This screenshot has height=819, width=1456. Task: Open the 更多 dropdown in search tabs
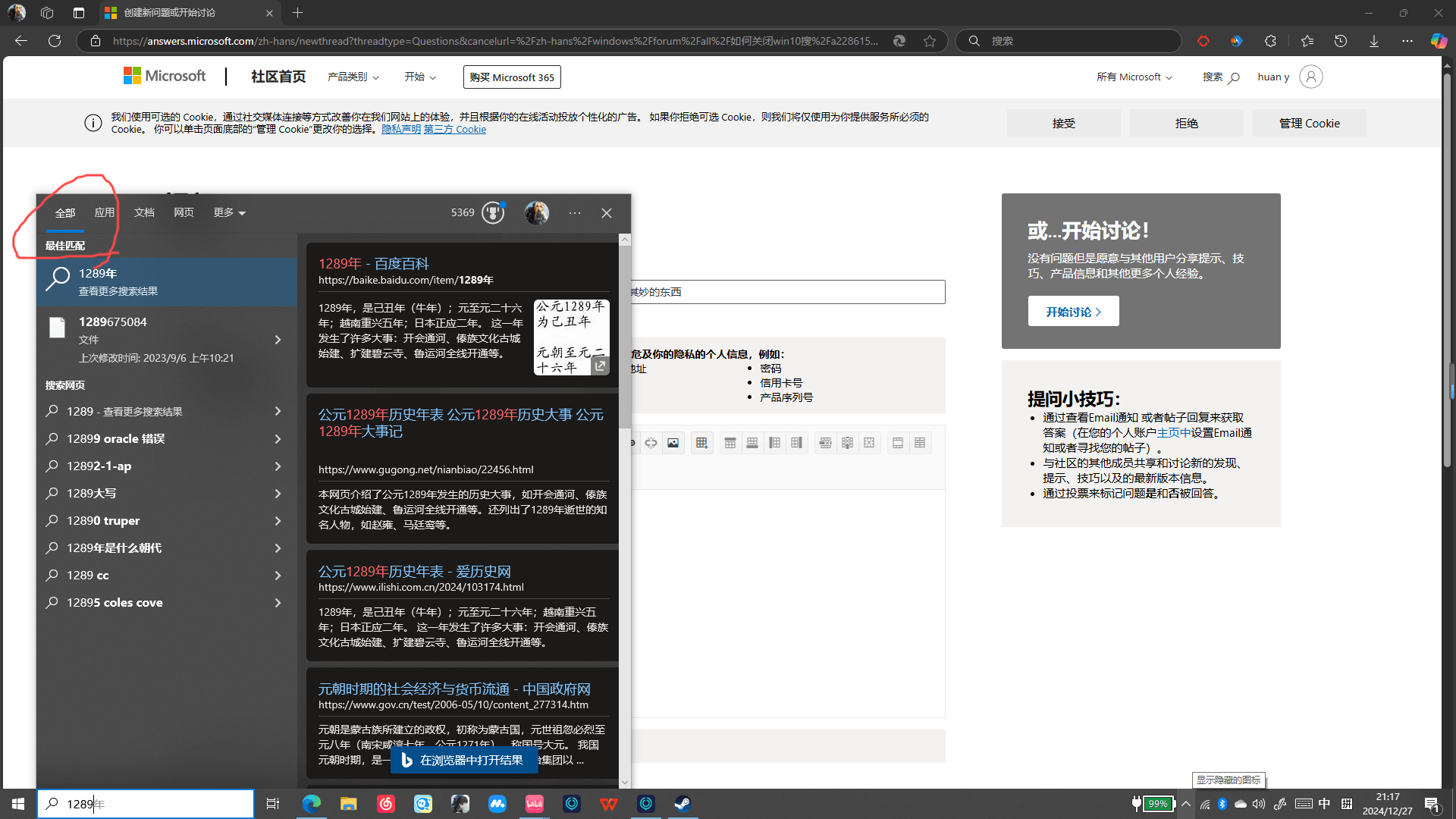pyautogui.click(x=229, y=213)
